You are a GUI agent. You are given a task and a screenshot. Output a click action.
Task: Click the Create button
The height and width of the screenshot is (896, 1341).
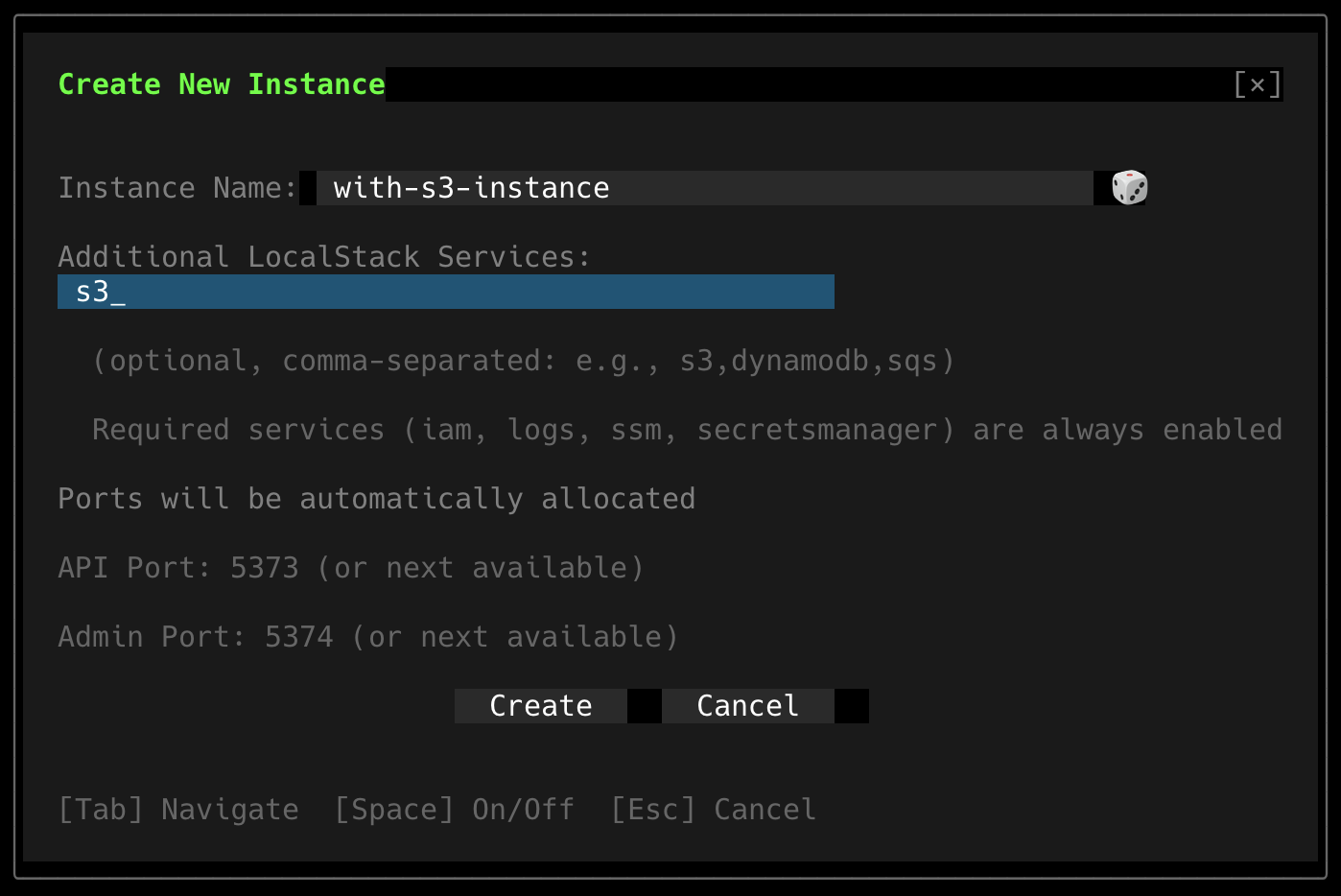click(x=540, y=705)
